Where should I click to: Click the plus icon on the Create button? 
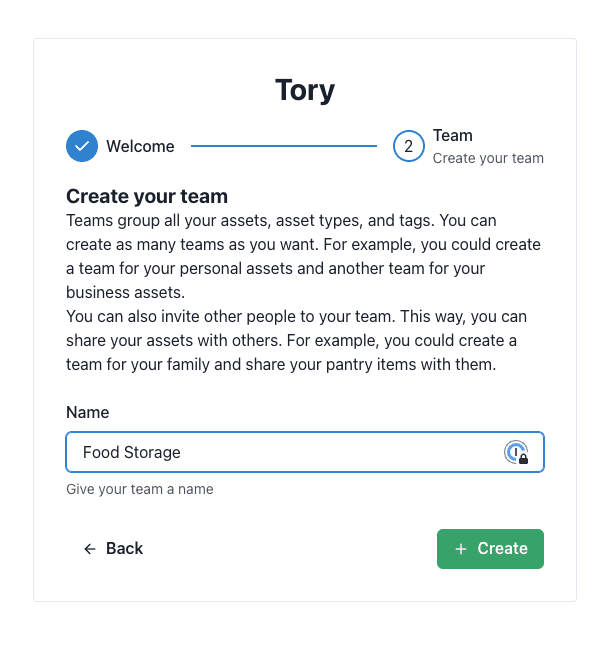pos(461,549)
